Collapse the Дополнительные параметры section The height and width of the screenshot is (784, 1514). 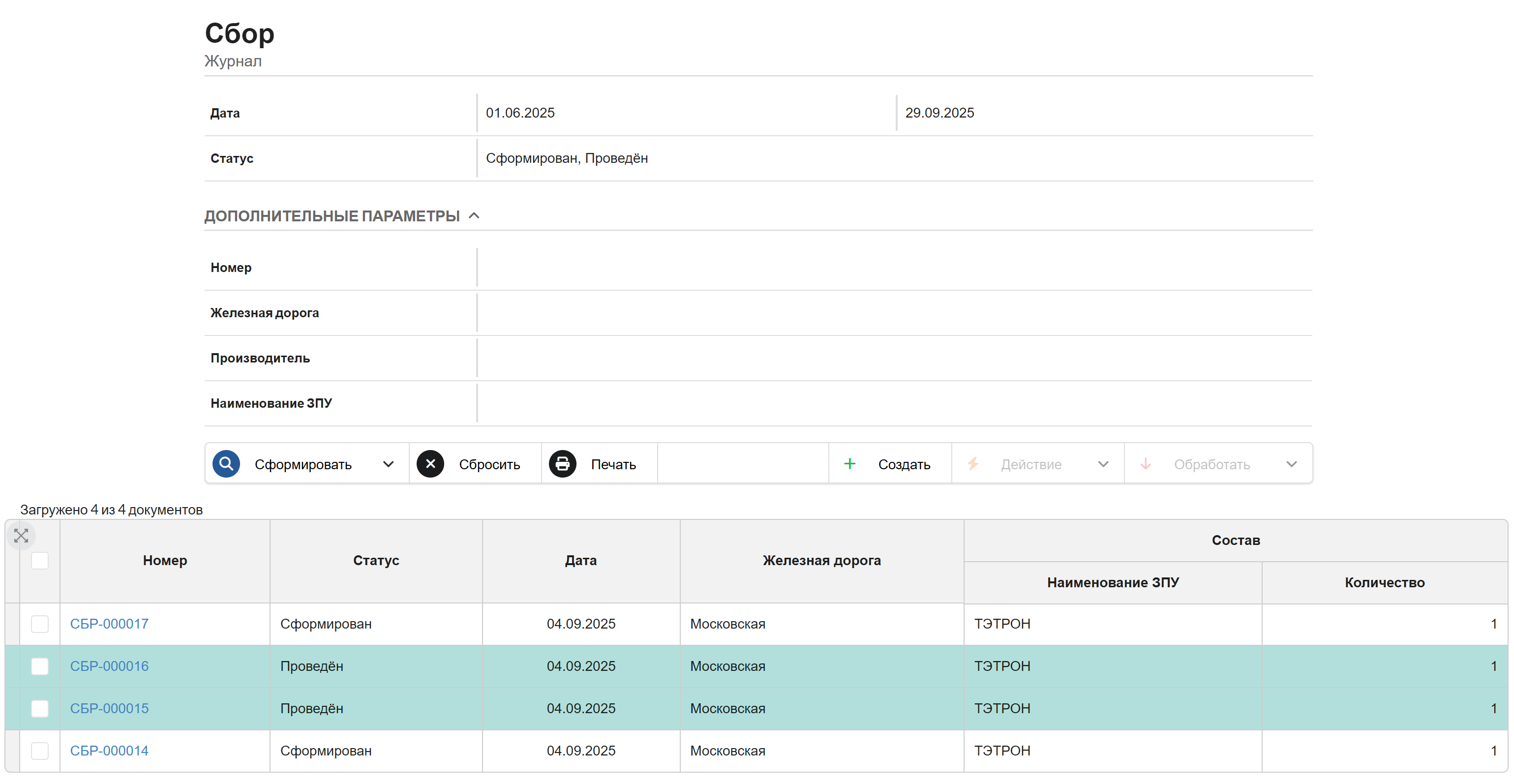[474, 216]
